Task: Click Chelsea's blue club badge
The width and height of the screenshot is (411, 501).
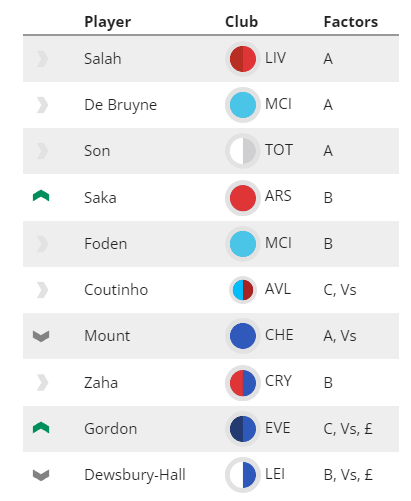Action: point(243,336)
